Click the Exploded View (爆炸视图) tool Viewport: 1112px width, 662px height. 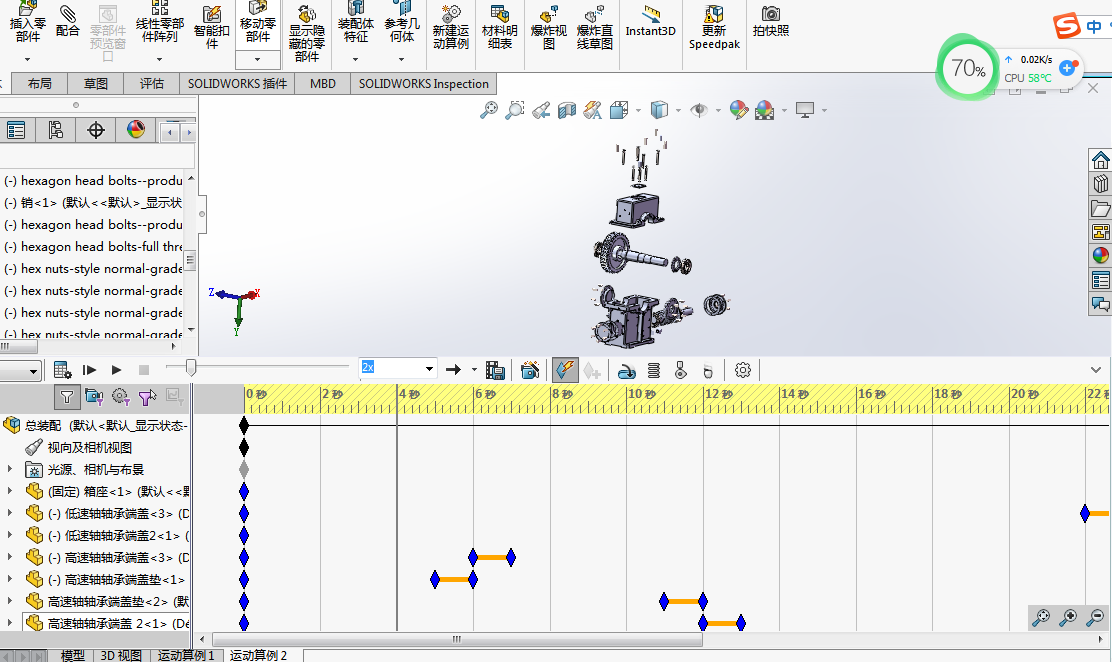coord(548,28)
